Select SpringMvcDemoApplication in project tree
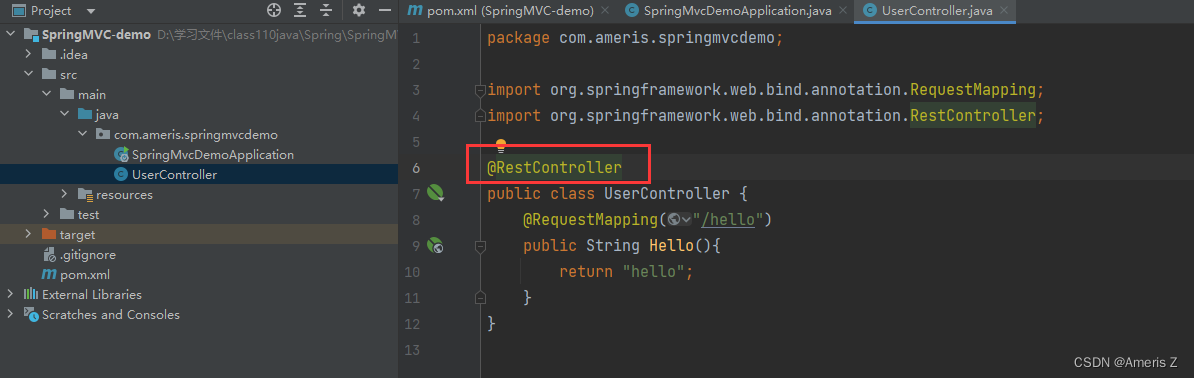This screenshot has width=1194, height=378. pyautogui.click(x=199, y=155)
